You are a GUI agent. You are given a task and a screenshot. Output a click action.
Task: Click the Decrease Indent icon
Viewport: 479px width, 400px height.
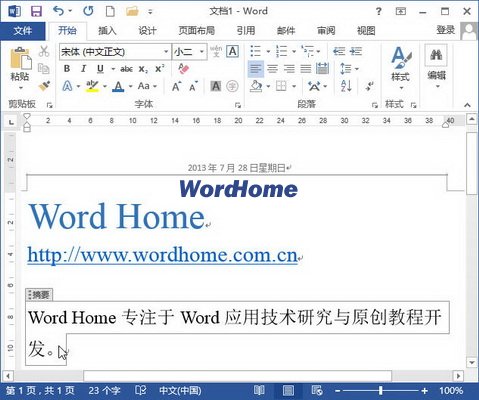pyautogui.click(x=339, y=51)
